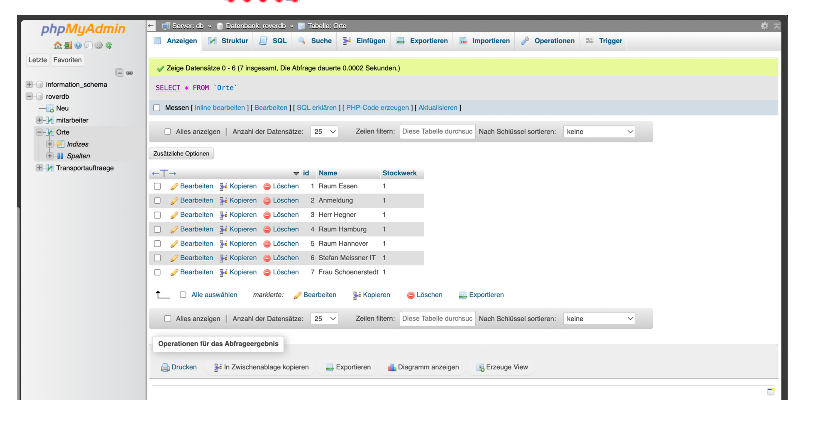Tick the 'Alle auswählen' checkbox
824x436 pixels.
click(183, 295)
